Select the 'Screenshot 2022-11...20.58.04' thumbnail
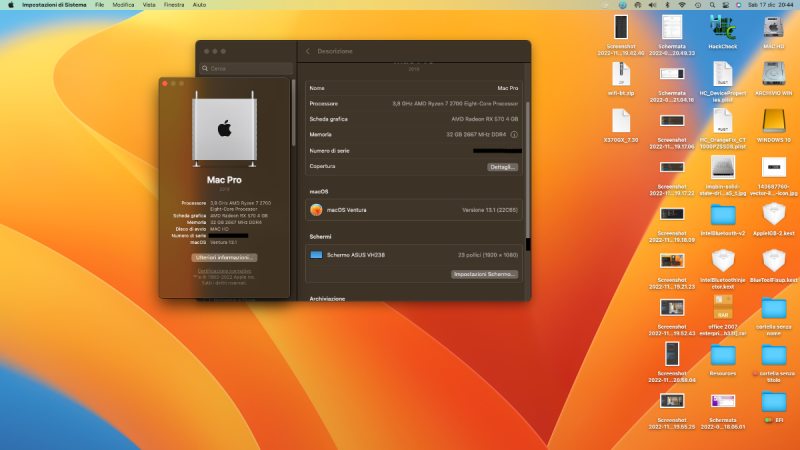The width and height of the screenshot is (800, 450). coord(672,354)
